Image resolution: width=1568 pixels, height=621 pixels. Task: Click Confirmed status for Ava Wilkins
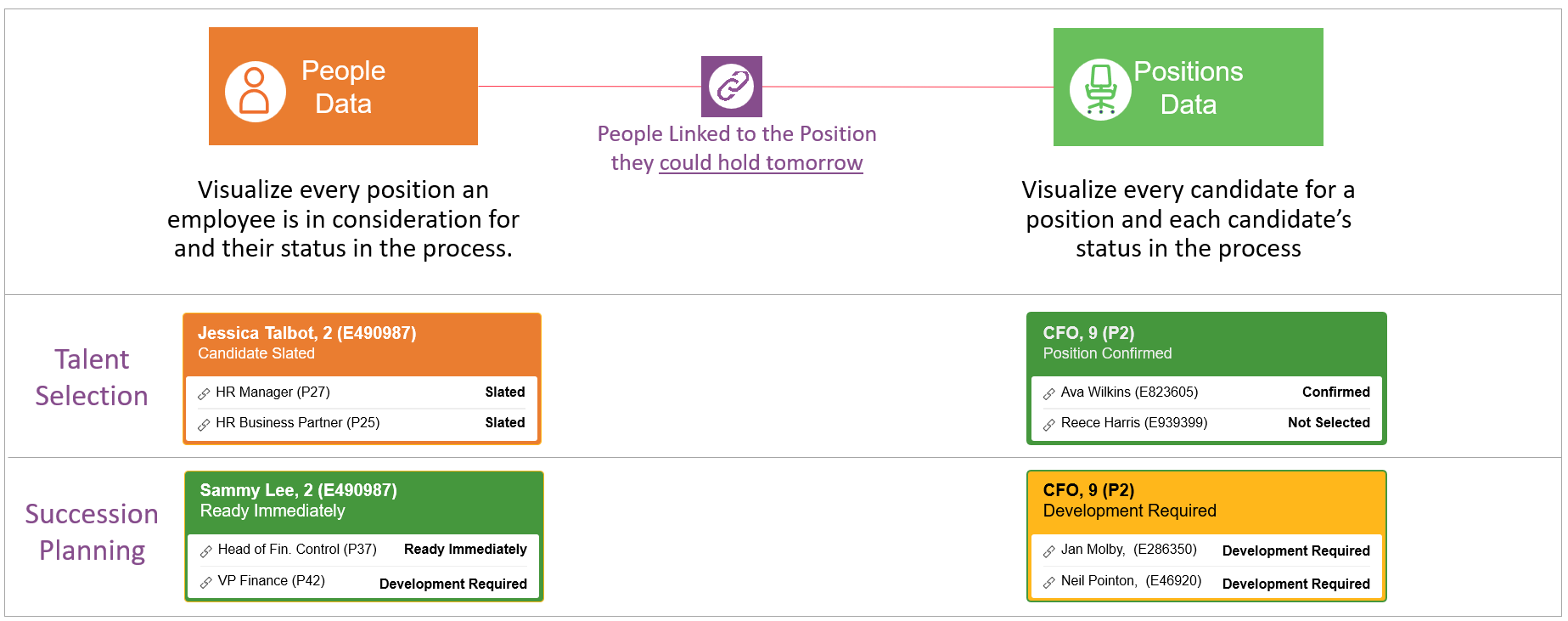1336,392
